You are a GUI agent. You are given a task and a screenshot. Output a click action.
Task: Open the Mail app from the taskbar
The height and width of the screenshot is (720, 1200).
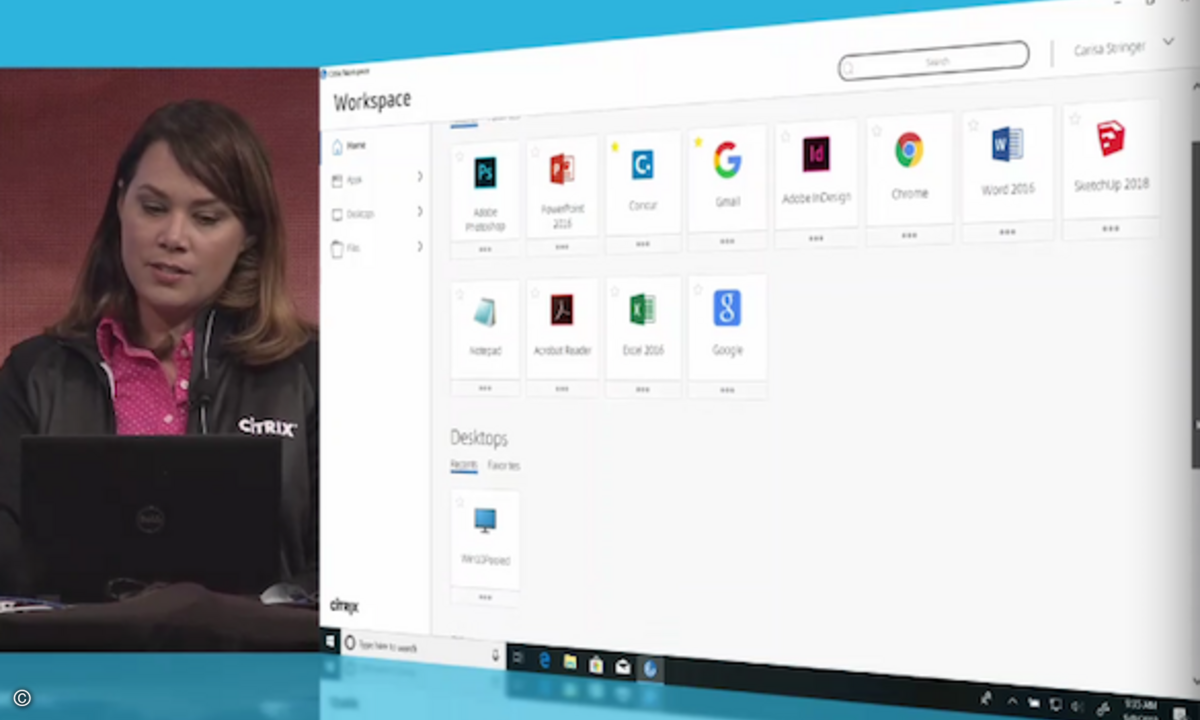[623, 667]
